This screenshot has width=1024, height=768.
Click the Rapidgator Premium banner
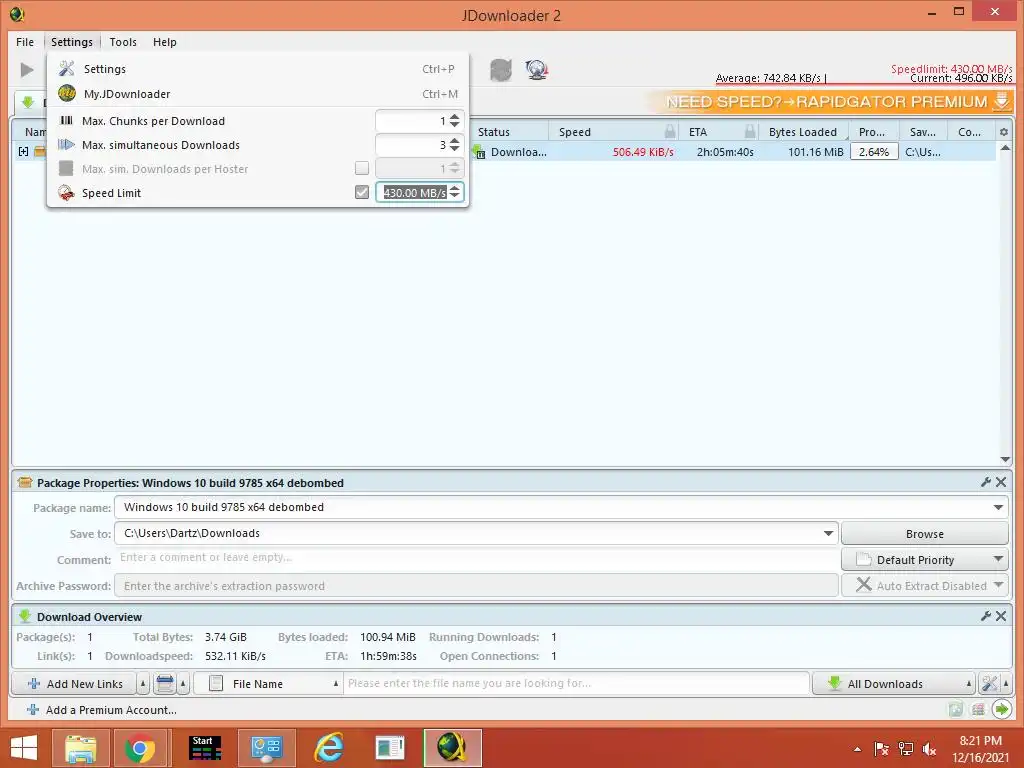(x=829, y=101)
